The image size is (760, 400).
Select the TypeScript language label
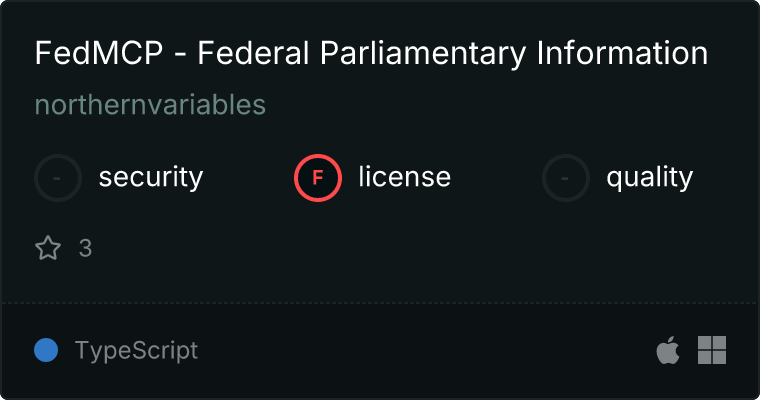(136, 350)
